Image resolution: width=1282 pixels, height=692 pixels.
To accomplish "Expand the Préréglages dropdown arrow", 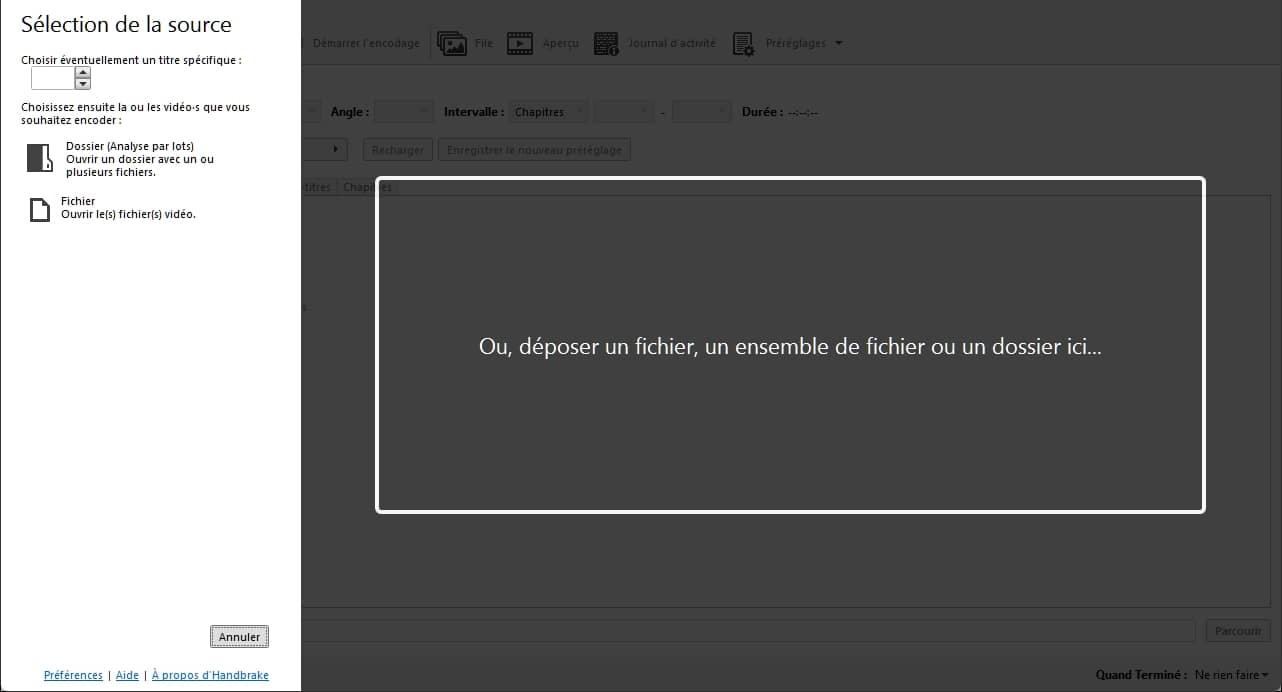I will coord(838,44).
